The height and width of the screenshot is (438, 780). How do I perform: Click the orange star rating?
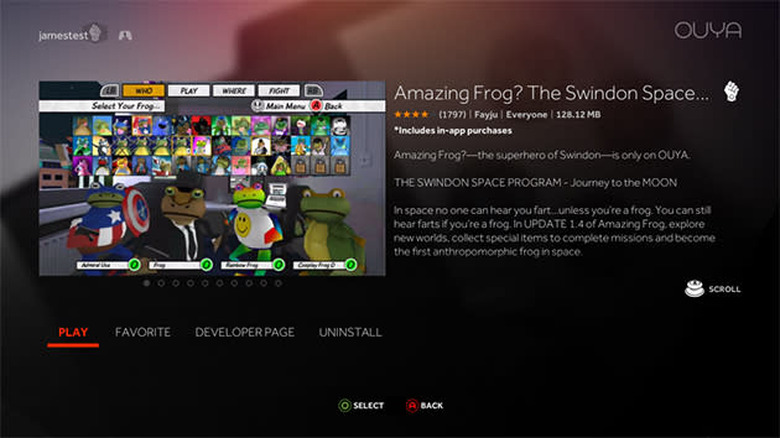tap(411, 114)
